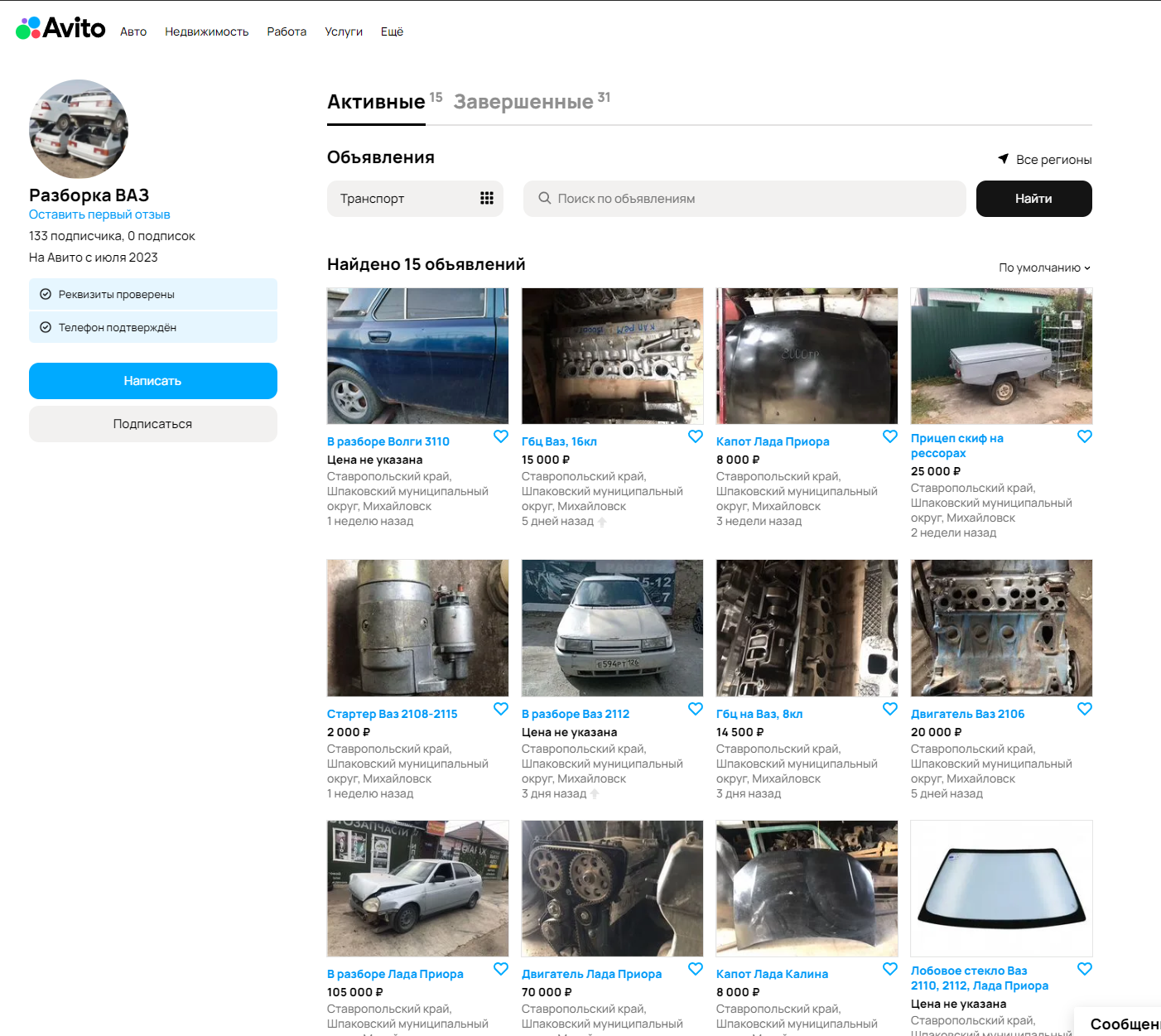This screenshot has height=1036, width=1161.
Task: Open the Сообщения chat widget
Action: [1118, 1022]
